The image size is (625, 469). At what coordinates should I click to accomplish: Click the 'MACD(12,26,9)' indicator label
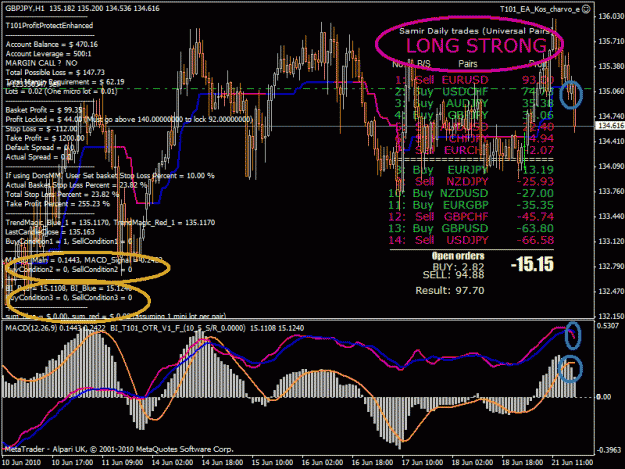[x=31, y=328]
